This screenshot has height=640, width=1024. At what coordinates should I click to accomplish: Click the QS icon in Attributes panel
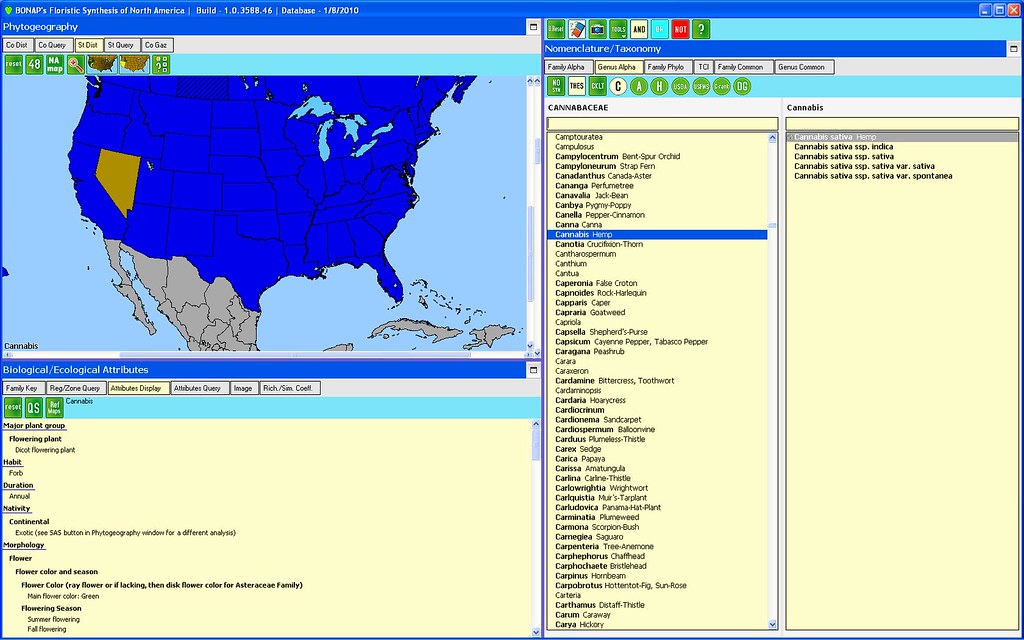34,407
